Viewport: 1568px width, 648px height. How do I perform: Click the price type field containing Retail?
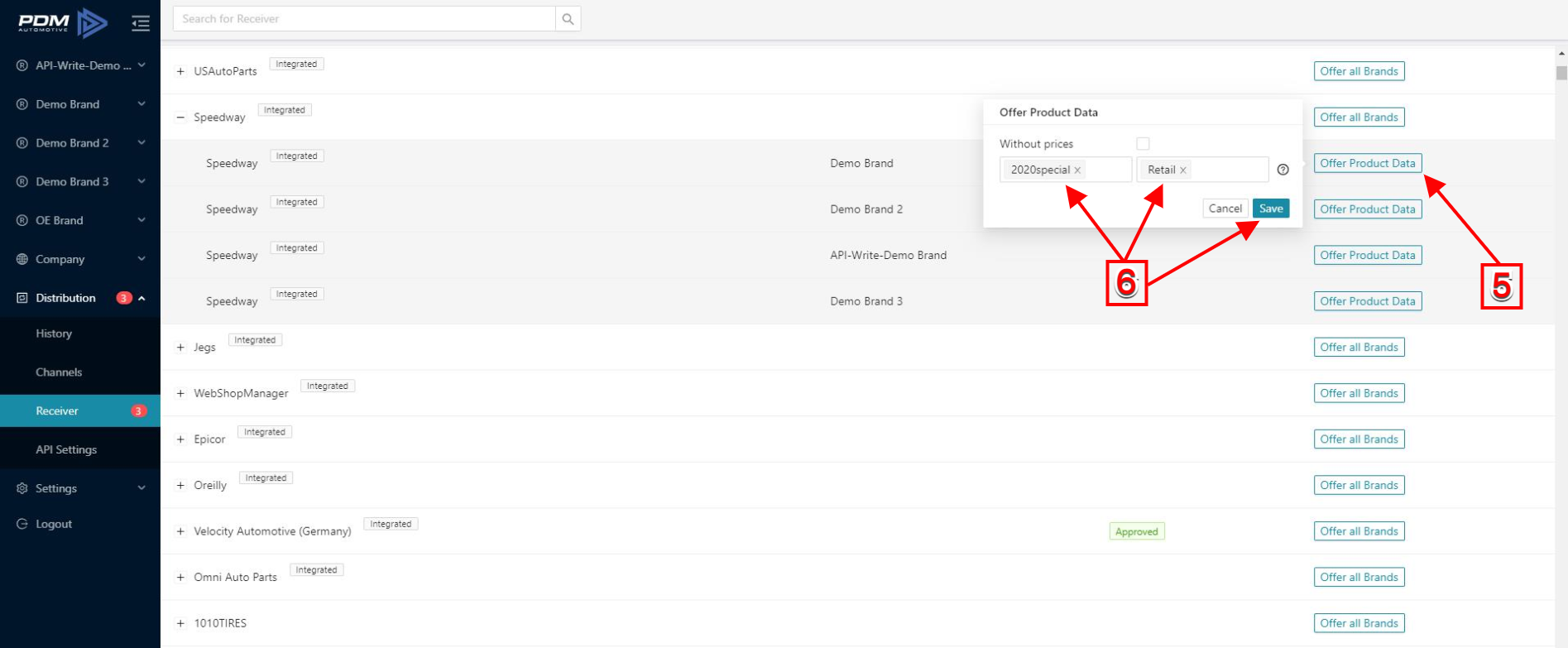click(1202, 170)
